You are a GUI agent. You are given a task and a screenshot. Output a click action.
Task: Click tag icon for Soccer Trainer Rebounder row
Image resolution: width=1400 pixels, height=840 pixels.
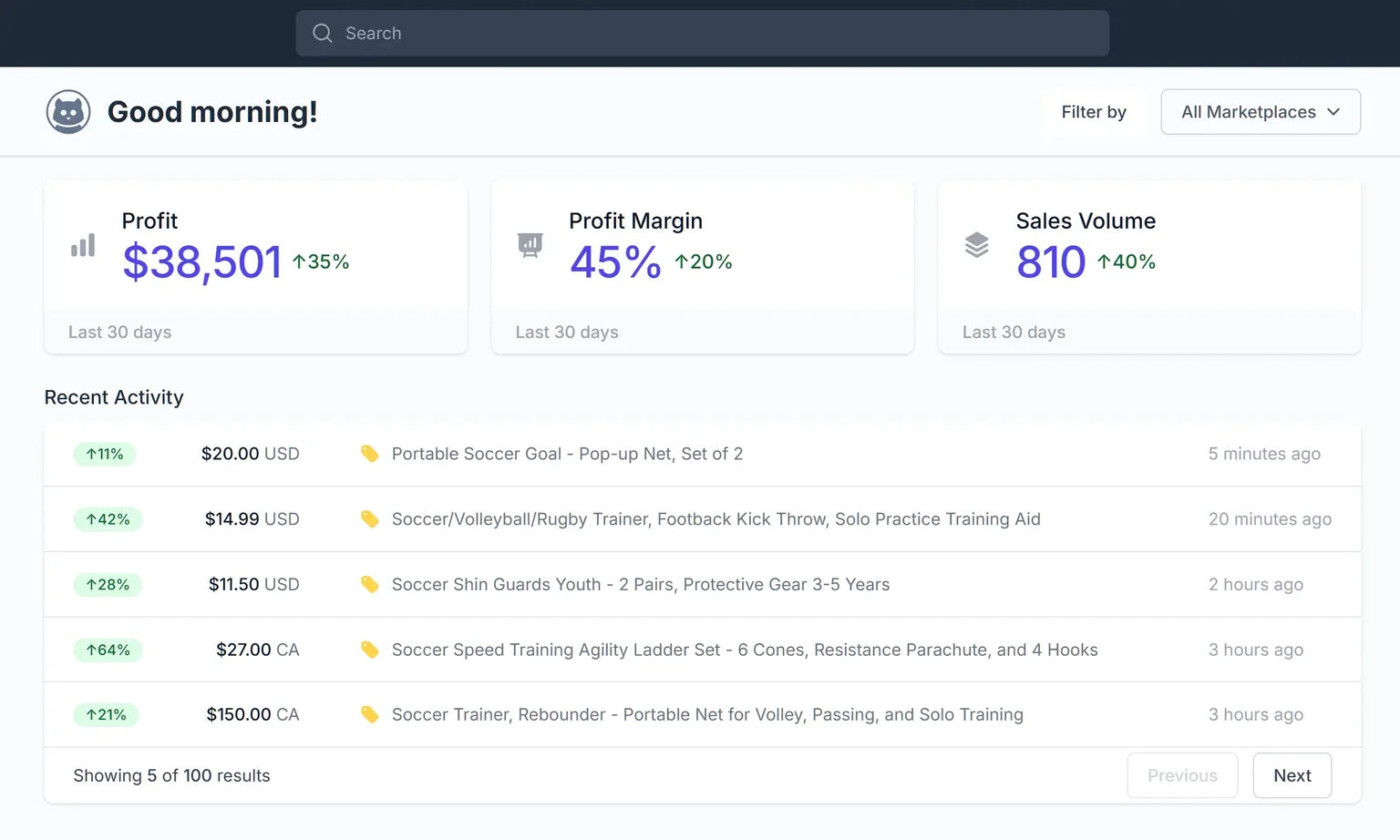369,715
